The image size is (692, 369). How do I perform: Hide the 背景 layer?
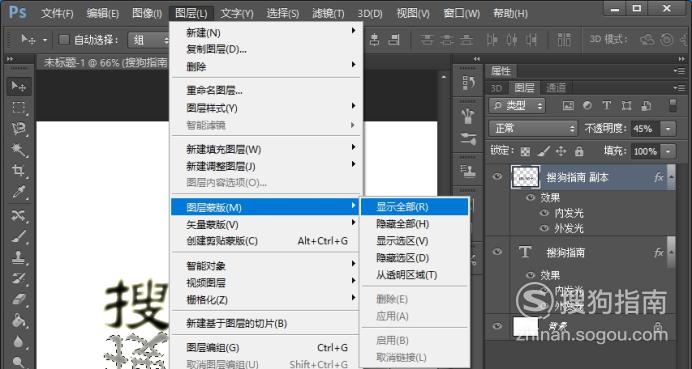(497, 326)
